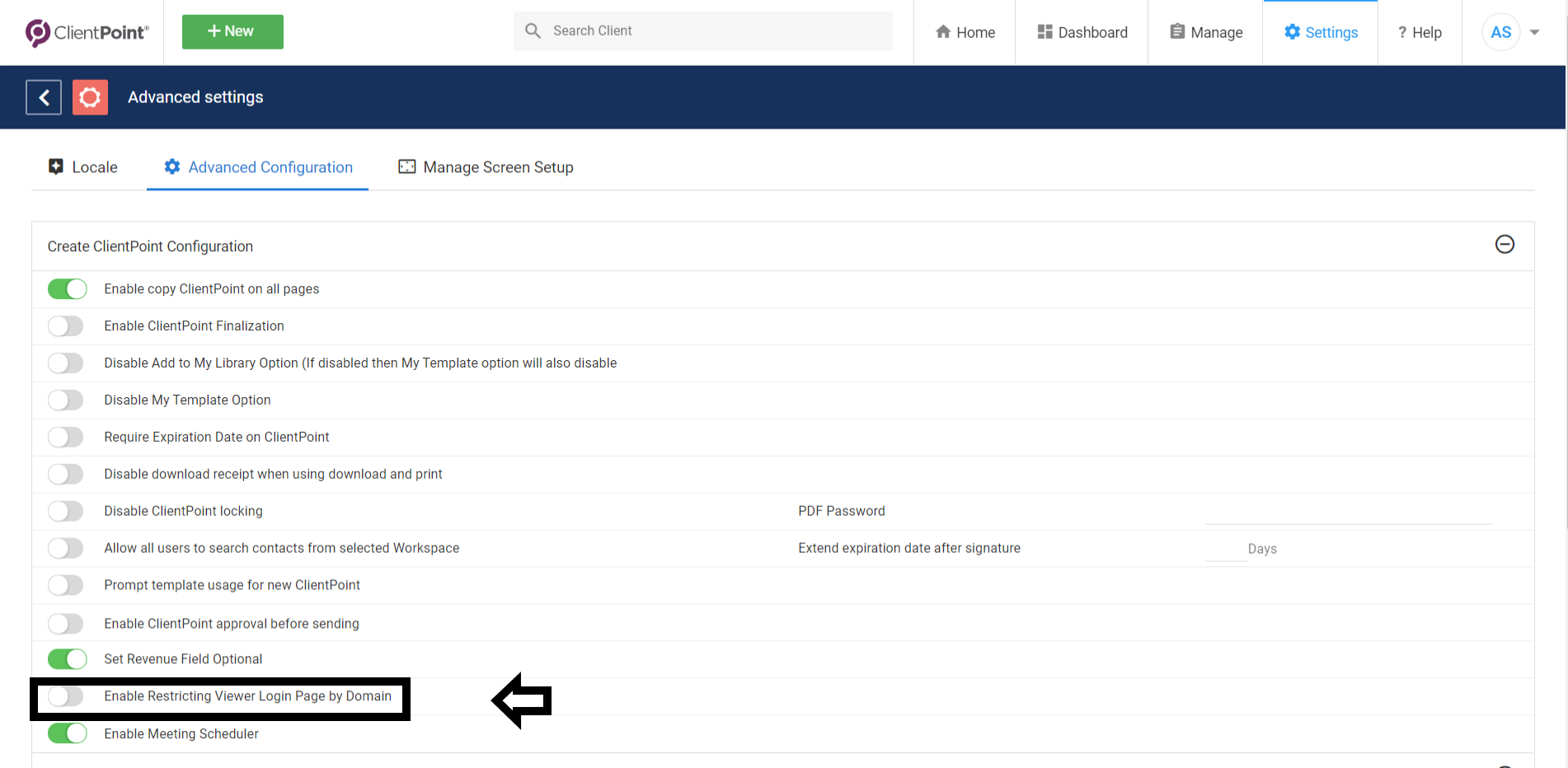Click the Create ClientPoint Configuration title

pos(150,246)
